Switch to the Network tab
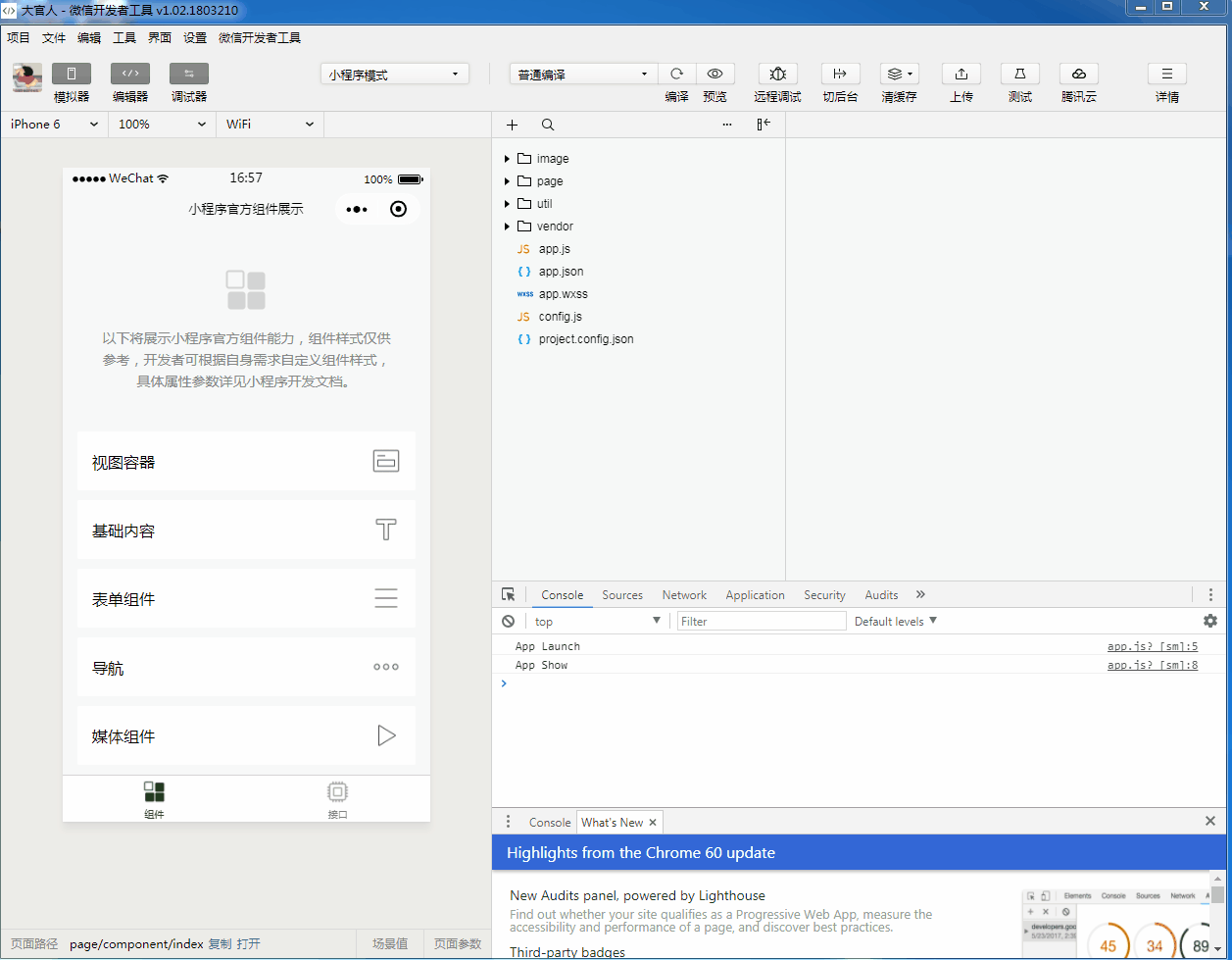Image resolution: width=1232 pixels, height=960 pixels. coord(684,595)
